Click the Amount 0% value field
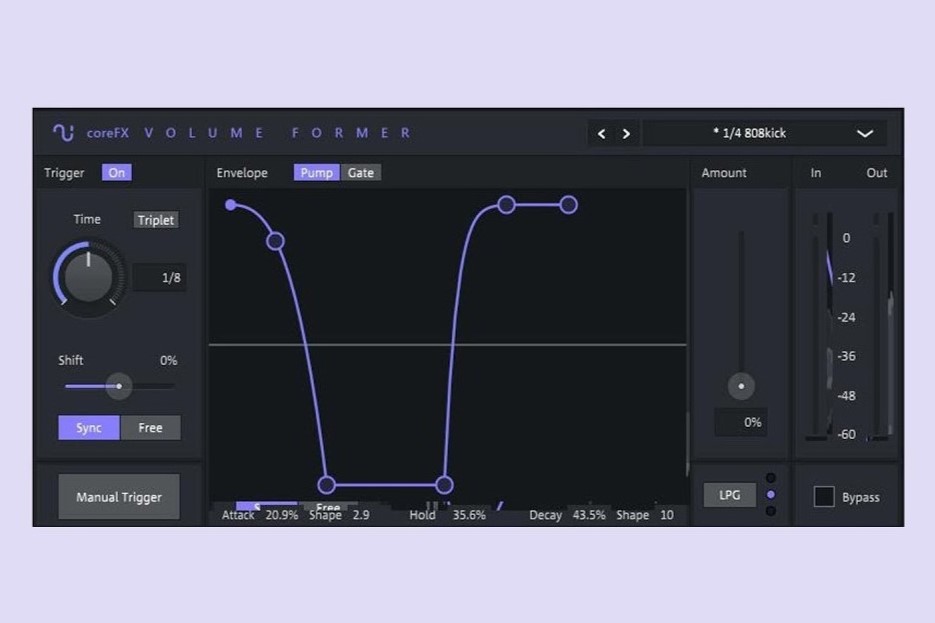This screenshot has height=623, width=935. click(741, 423)
